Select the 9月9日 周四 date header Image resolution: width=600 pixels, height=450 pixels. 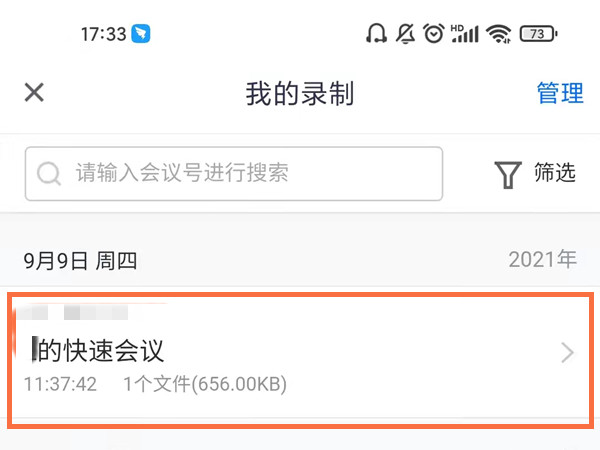click(x=80, y=261)
